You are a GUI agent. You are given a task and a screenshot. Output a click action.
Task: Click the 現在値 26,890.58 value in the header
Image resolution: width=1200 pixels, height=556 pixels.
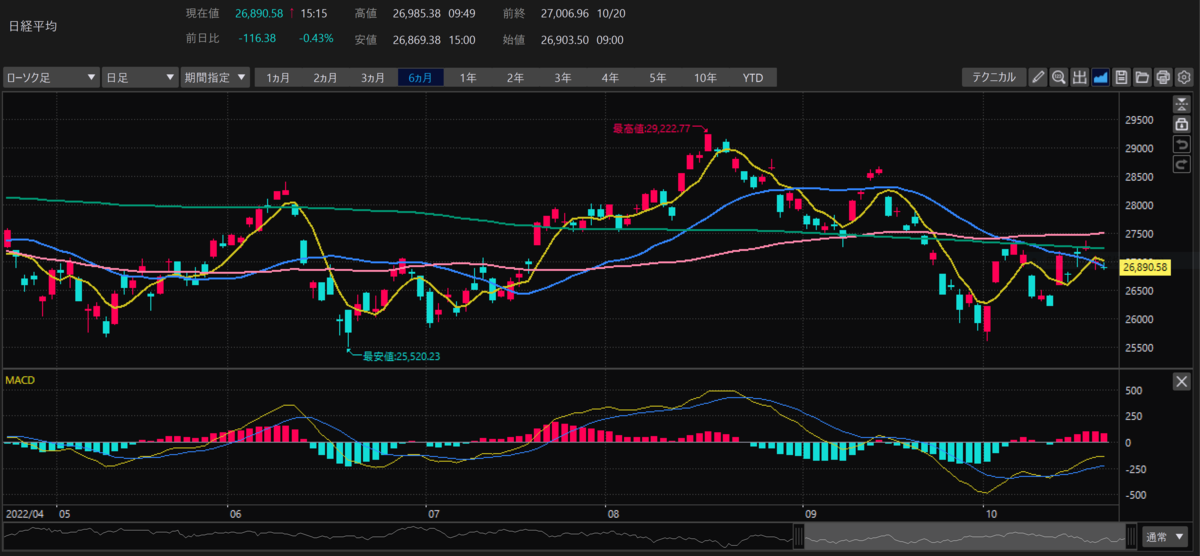259,14
